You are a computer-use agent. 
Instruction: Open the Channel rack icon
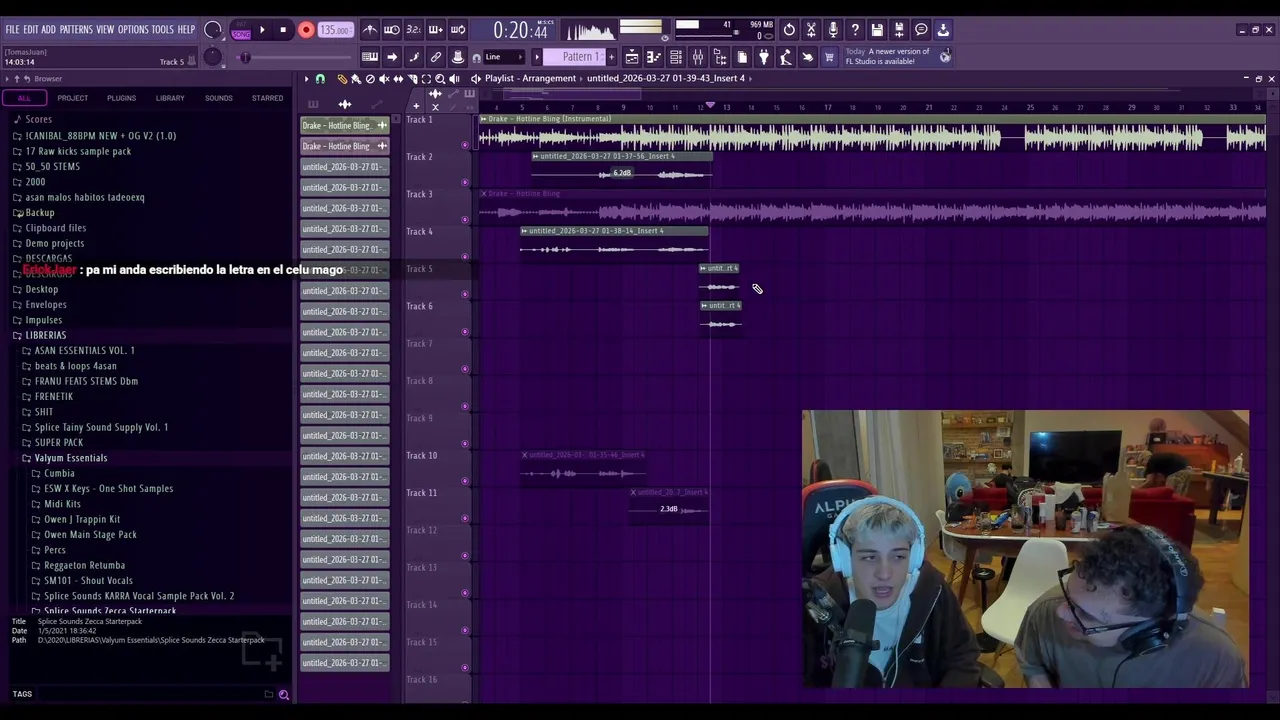(x=676, y=57)
